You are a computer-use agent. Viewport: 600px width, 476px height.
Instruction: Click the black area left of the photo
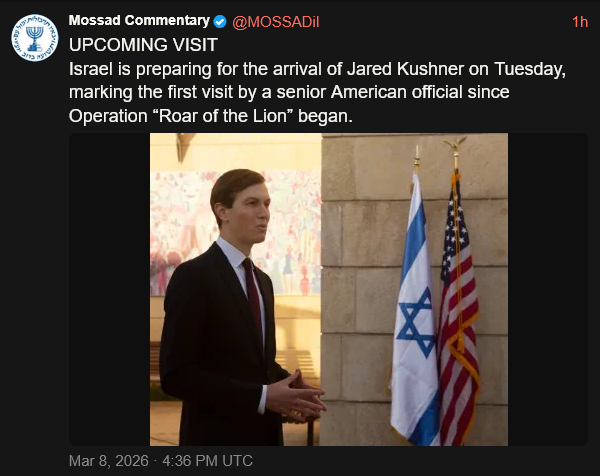click(x=108, y=290)
